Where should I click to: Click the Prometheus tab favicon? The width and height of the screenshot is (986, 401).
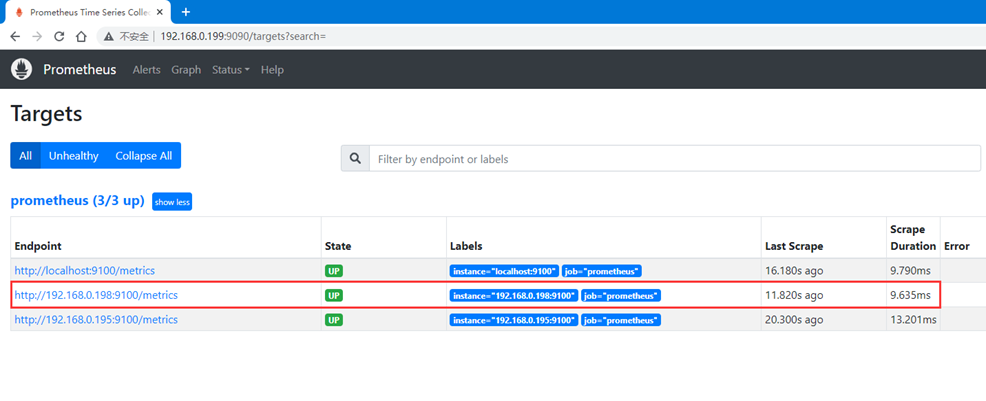(18, 13)
